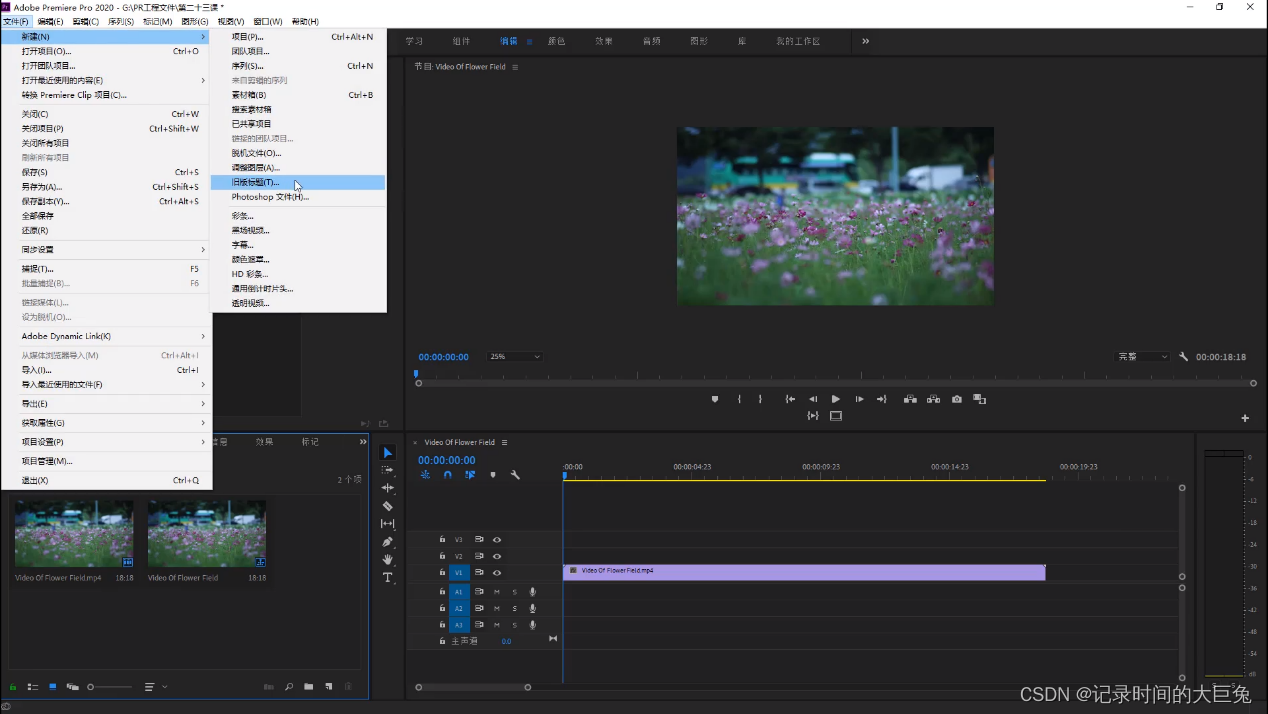Open the 完整 playback resolution dropdown
This screenshot has height=714, width=1268.
[1142, 357]
